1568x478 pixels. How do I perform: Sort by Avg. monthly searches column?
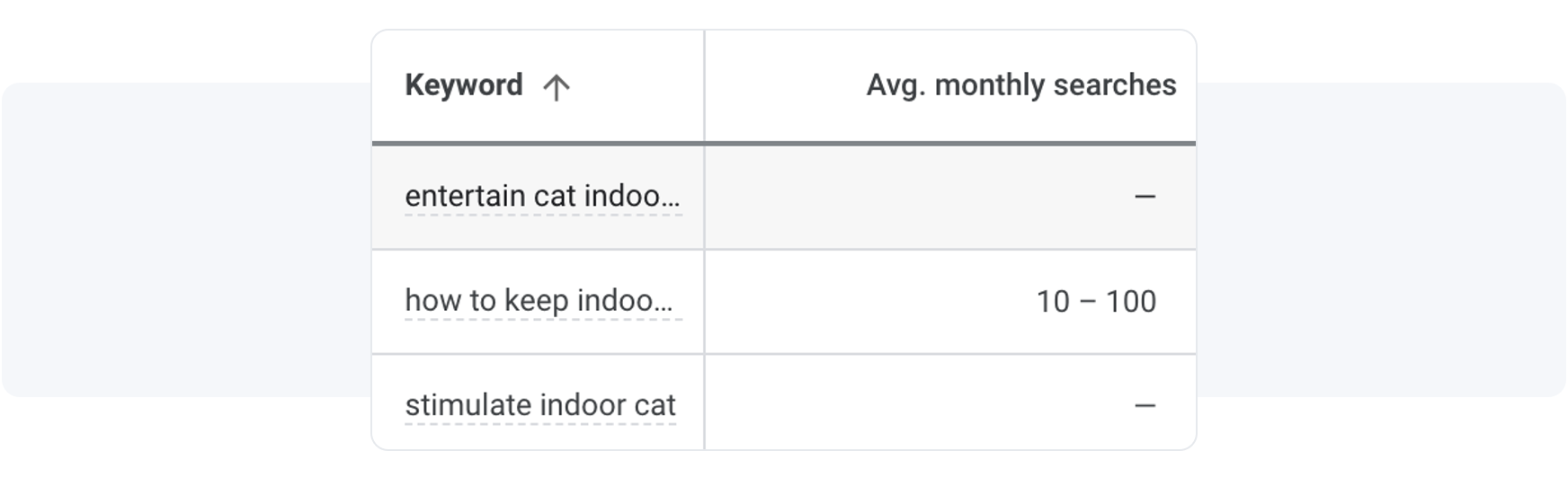(x=1020, y=85)
